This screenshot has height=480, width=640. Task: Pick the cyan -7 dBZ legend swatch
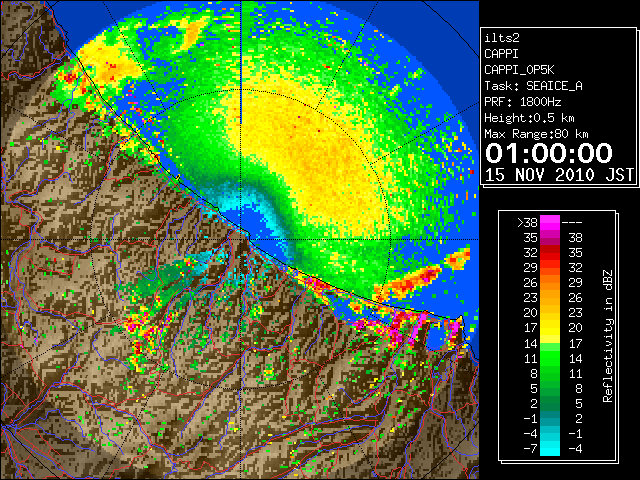pyautogui.click(x=550, y=448)
